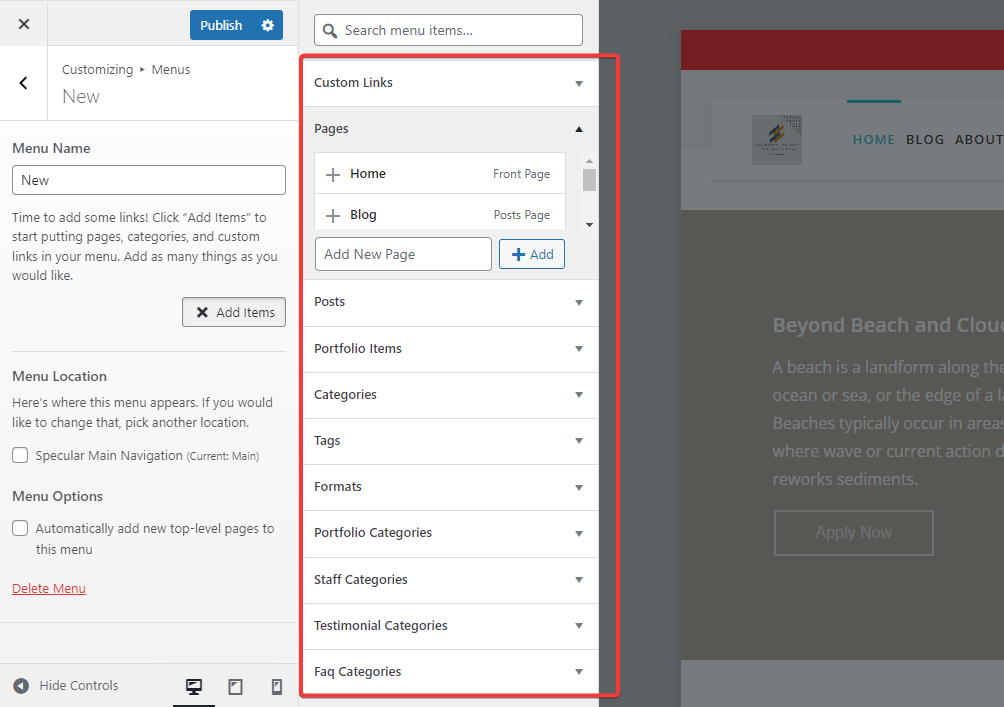Click the Delete Menu link

[x=49, y=589]
